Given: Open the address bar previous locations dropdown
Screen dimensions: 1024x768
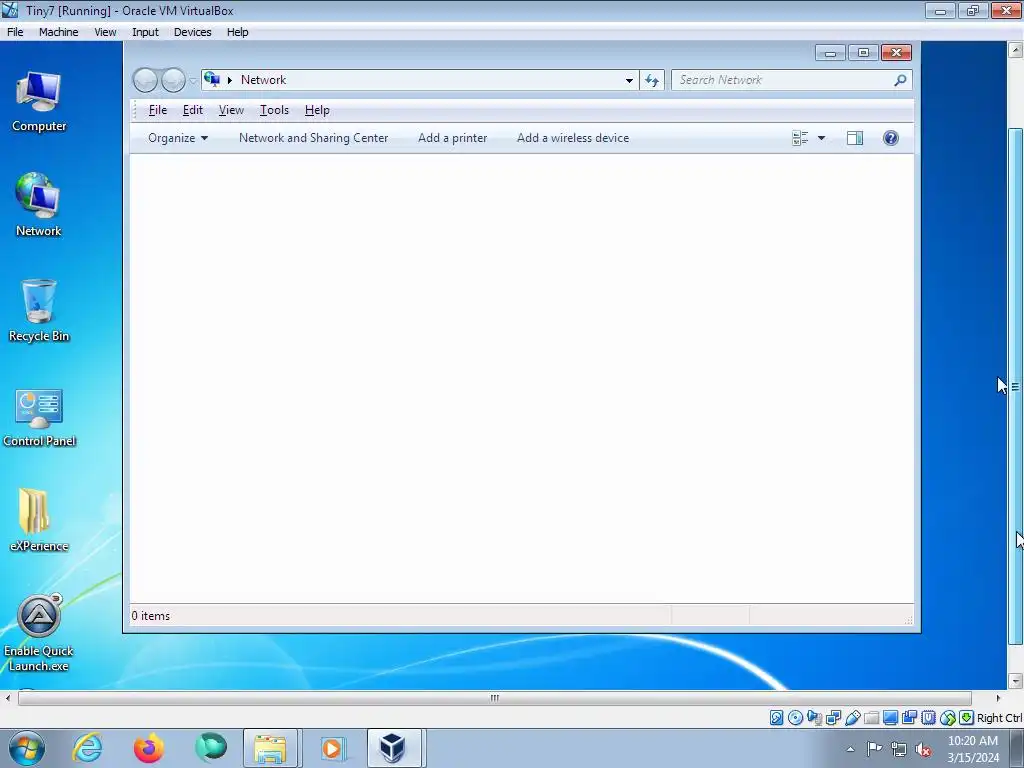Looking at the screenshot, I should 629,80.
